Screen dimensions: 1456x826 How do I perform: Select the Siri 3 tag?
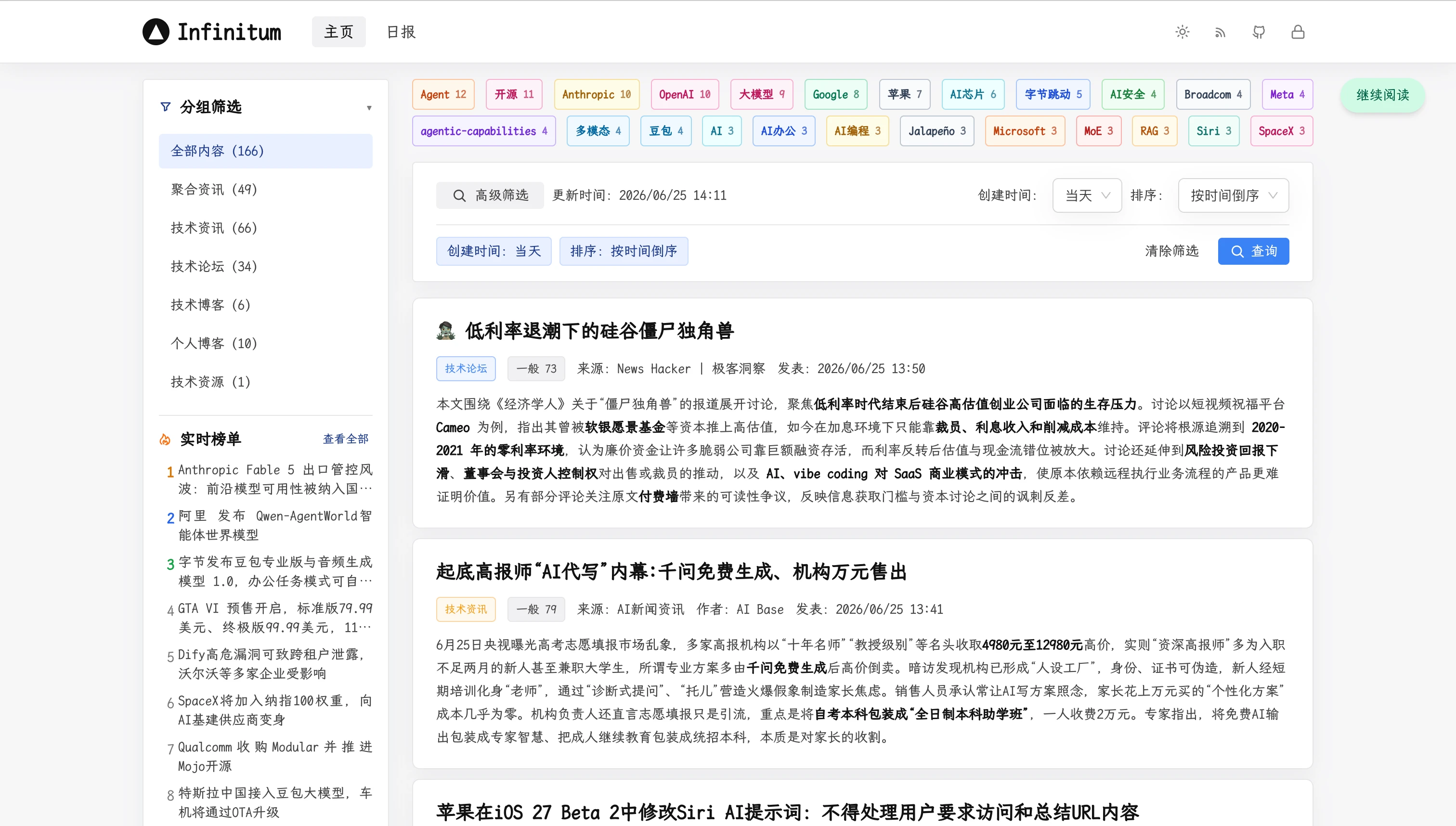(x=1214, y=131)
